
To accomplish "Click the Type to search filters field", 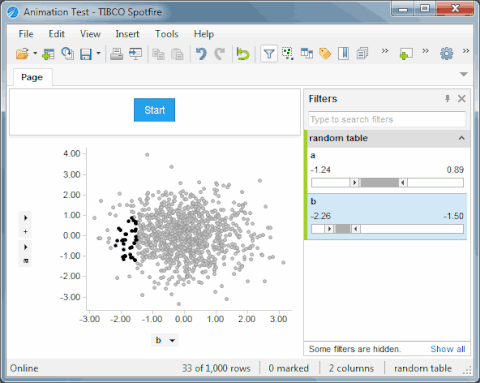I will [387, 119].
